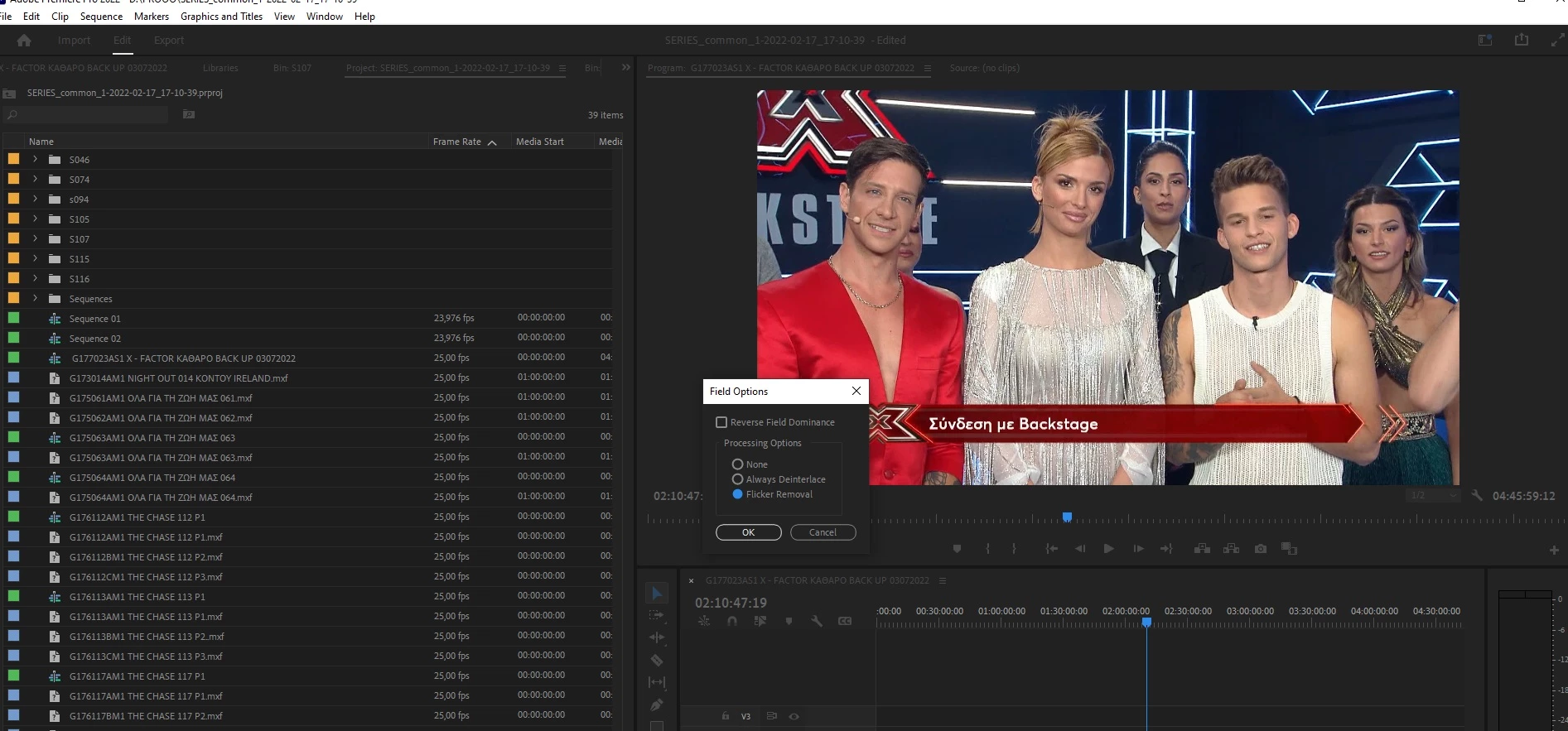Expand the S046 bin
The width and height of the screenshot is (1568, 731).
coord(35,159)
